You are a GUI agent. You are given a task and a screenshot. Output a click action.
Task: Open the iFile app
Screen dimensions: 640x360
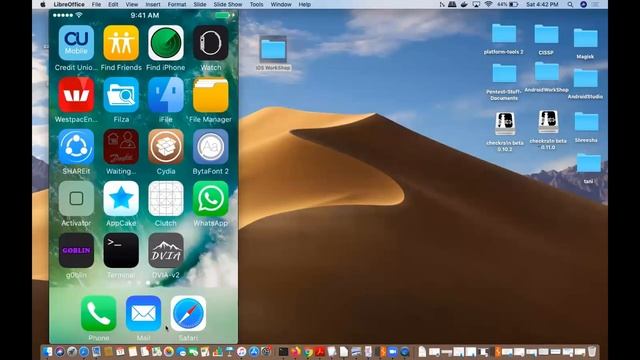pos(166,95)
